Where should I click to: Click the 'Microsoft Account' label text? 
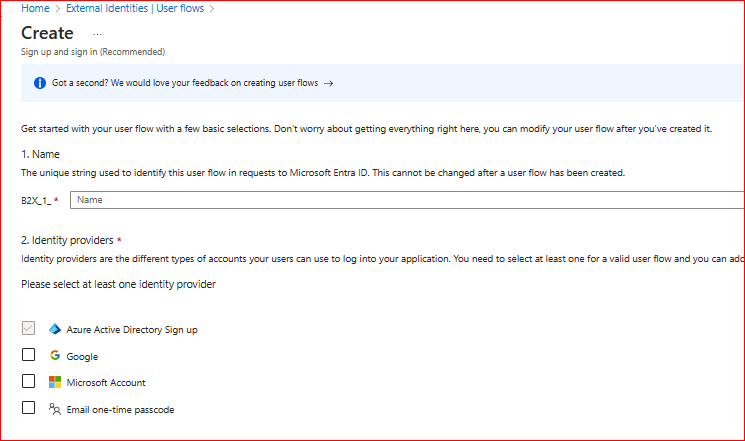point(106,383)
